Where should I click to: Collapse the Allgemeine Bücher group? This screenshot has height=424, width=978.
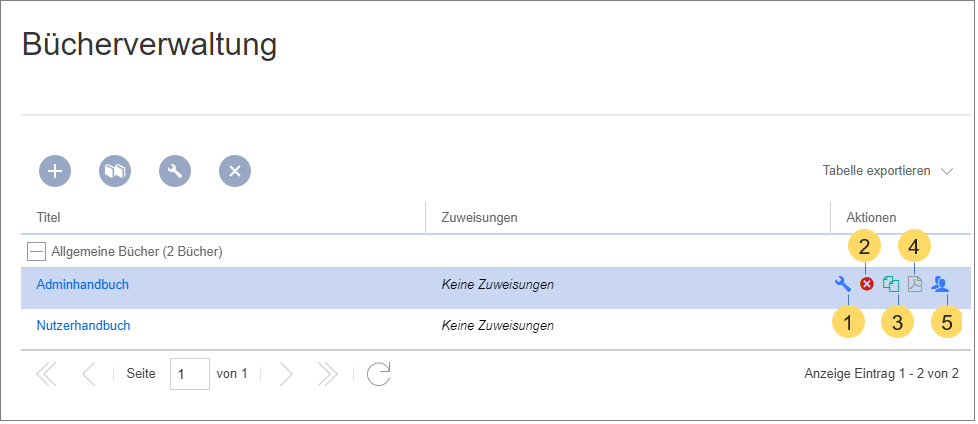(x=37, y=252)
